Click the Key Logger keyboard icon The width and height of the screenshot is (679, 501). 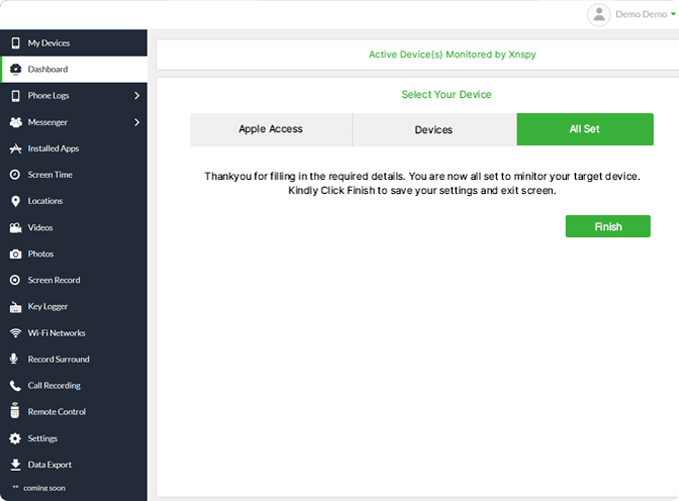(x=15, y=307)
